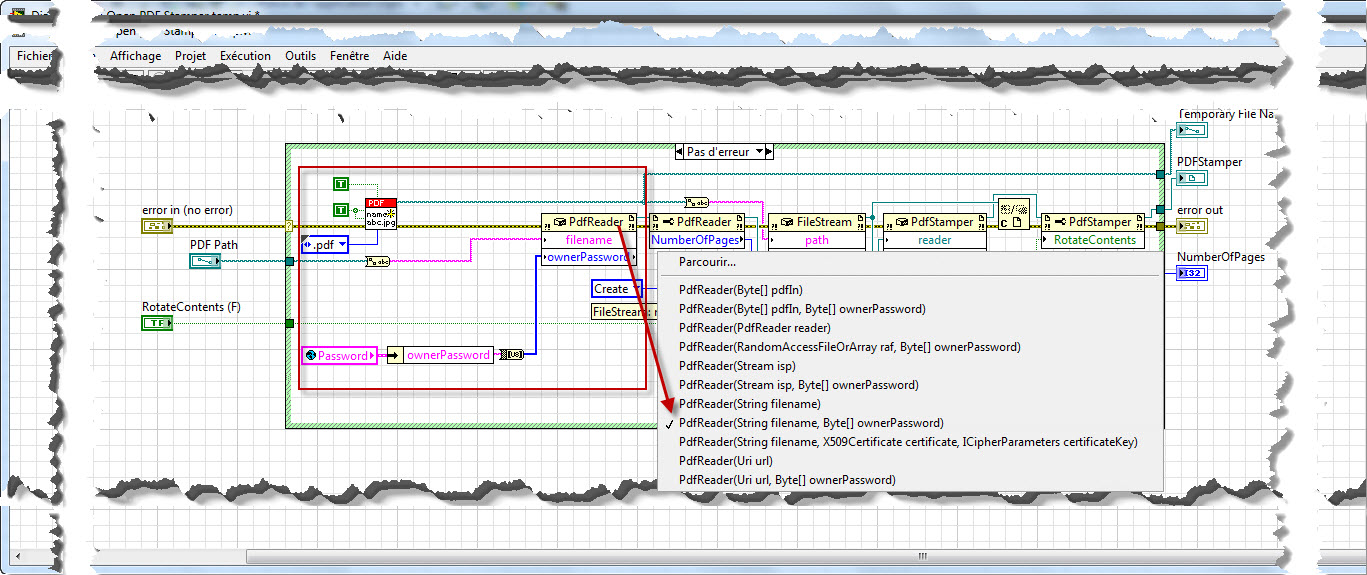Toggle the RotateContents (F) boolean terminal

click(157, 323)
